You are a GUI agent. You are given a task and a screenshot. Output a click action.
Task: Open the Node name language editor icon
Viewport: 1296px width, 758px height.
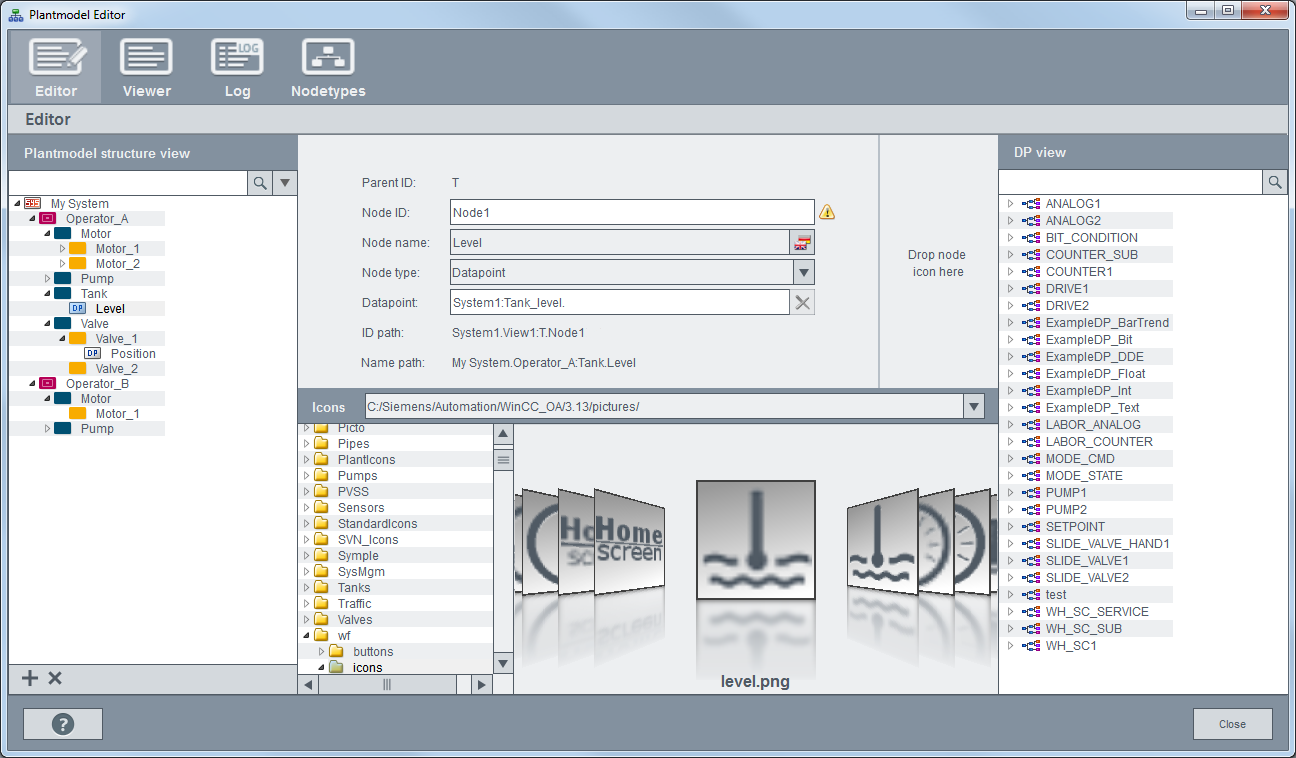coord(802,242)
